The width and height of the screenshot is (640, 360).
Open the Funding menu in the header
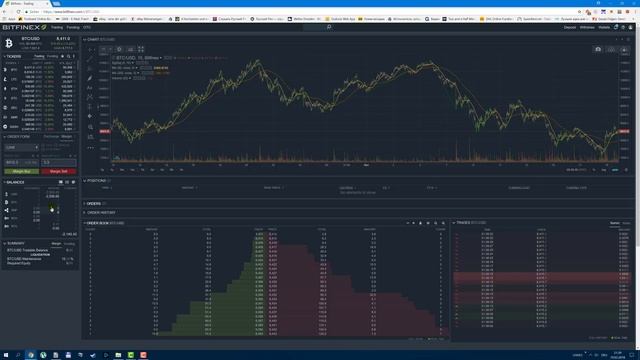pyautogui.click(x=73, y=27)
